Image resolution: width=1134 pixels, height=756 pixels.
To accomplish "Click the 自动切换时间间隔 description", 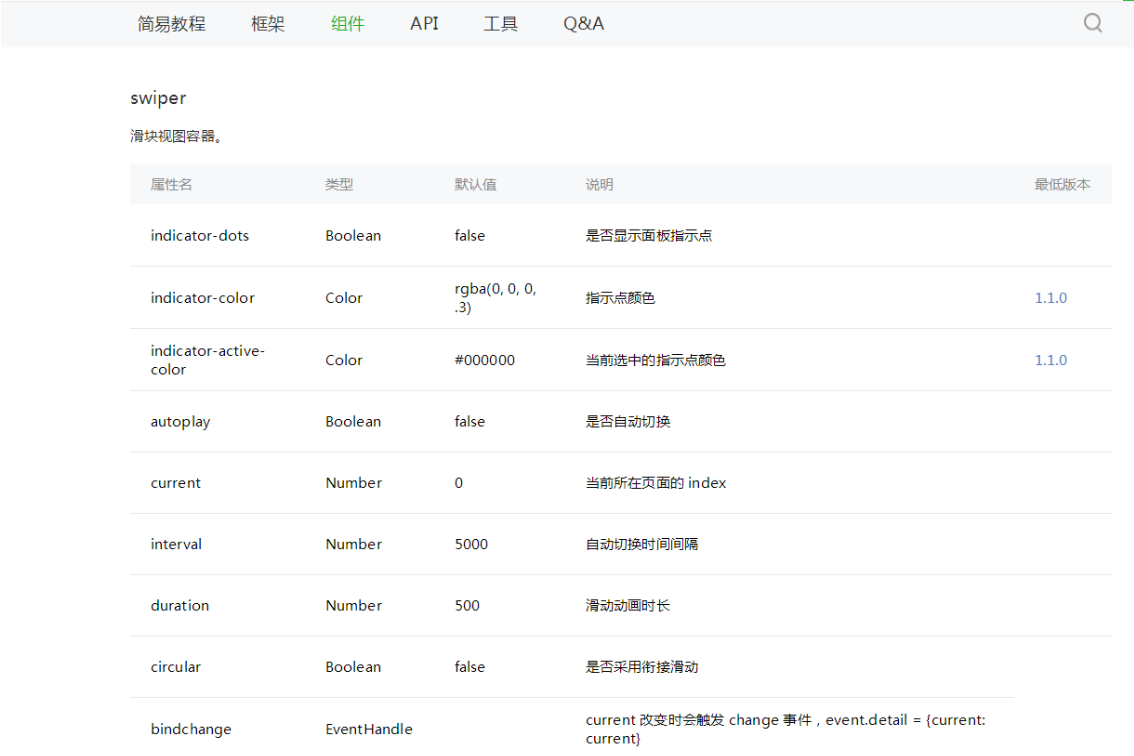I will [x=641, y=545].
